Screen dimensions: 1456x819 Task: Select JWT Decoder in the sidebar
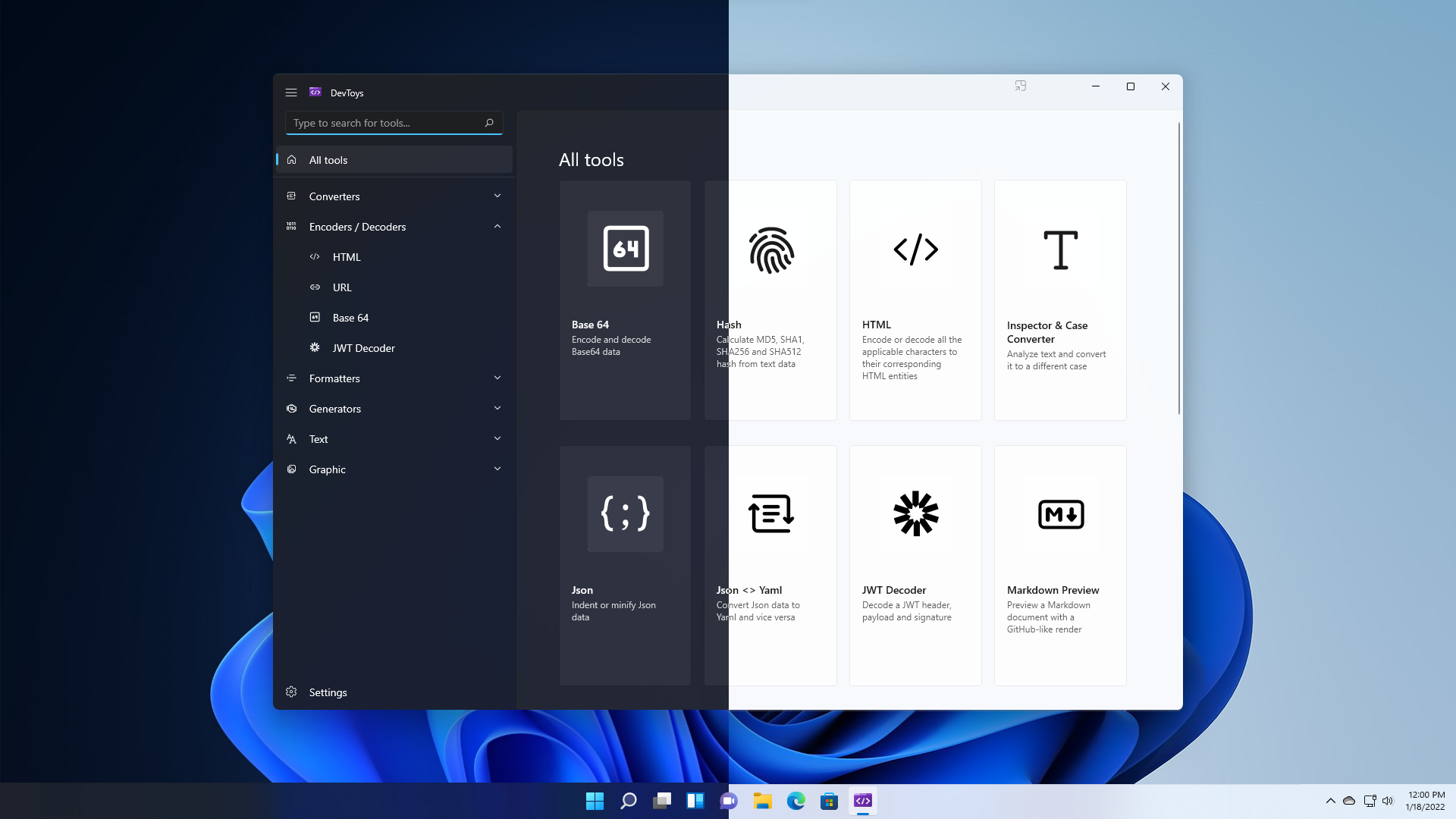coord(364,347)
